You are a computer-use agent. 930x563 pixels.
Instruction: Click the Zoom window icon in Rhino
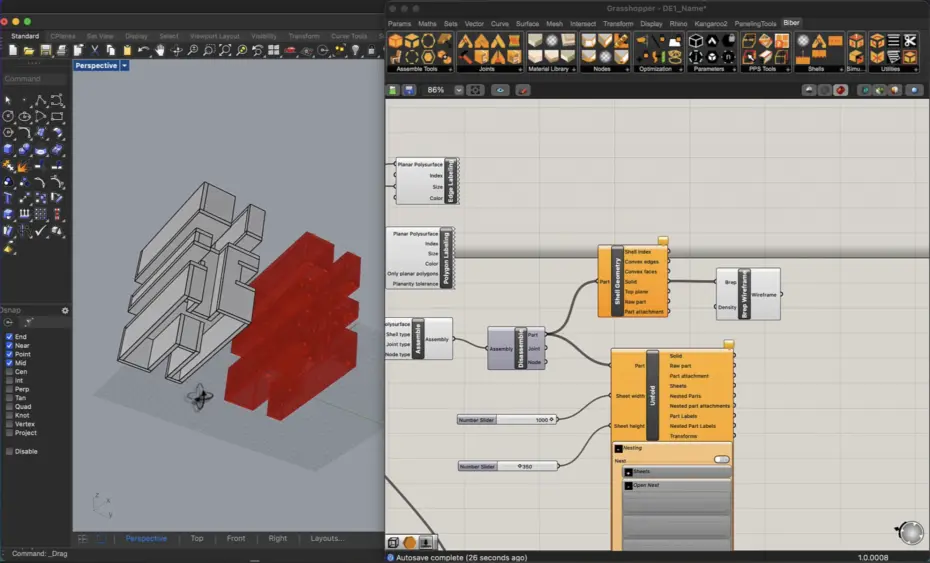[x=209, y=51]
